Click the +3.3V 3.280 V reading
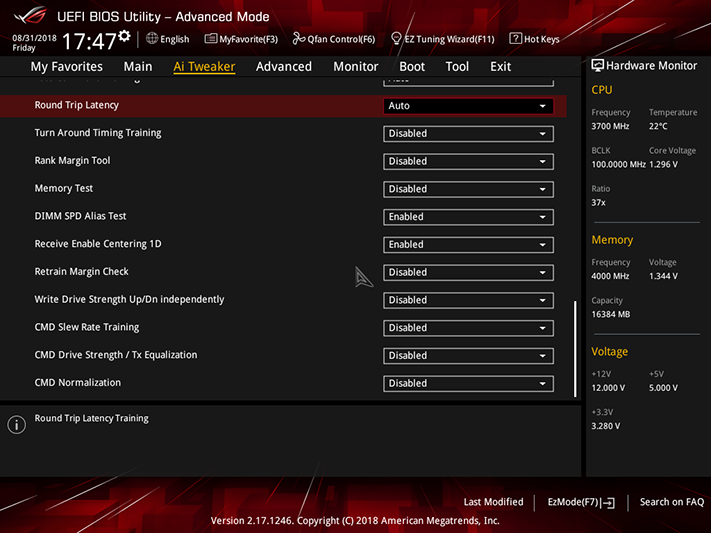 606,426
